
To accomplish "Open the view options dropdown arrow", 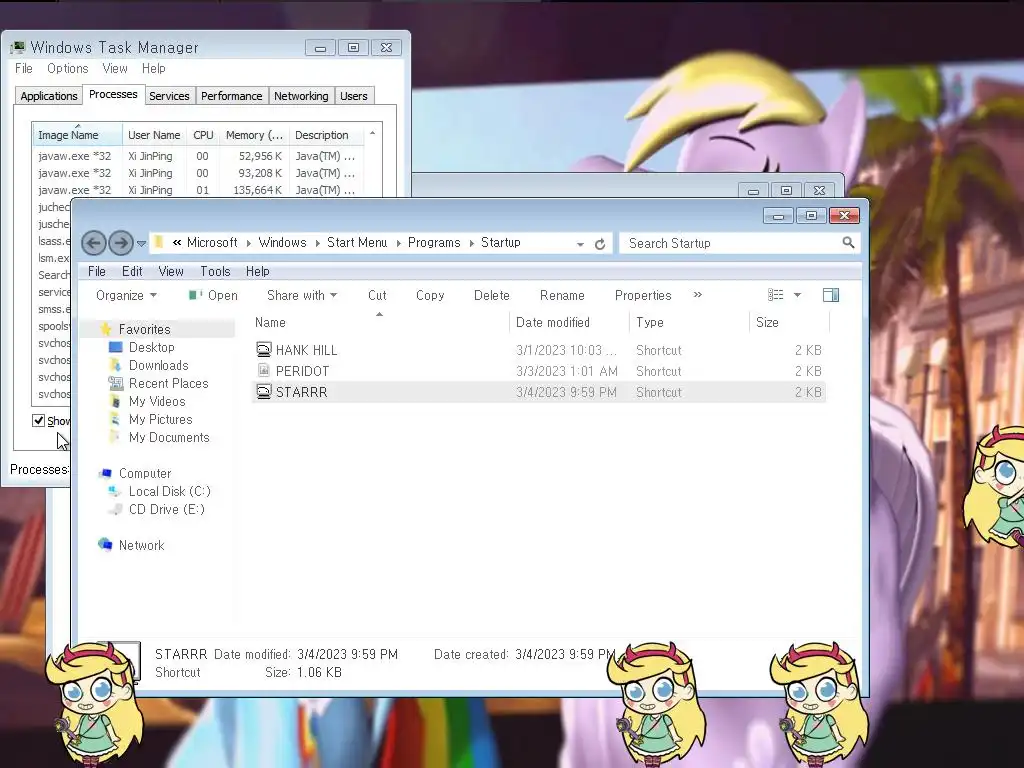I will pos(797,295).
